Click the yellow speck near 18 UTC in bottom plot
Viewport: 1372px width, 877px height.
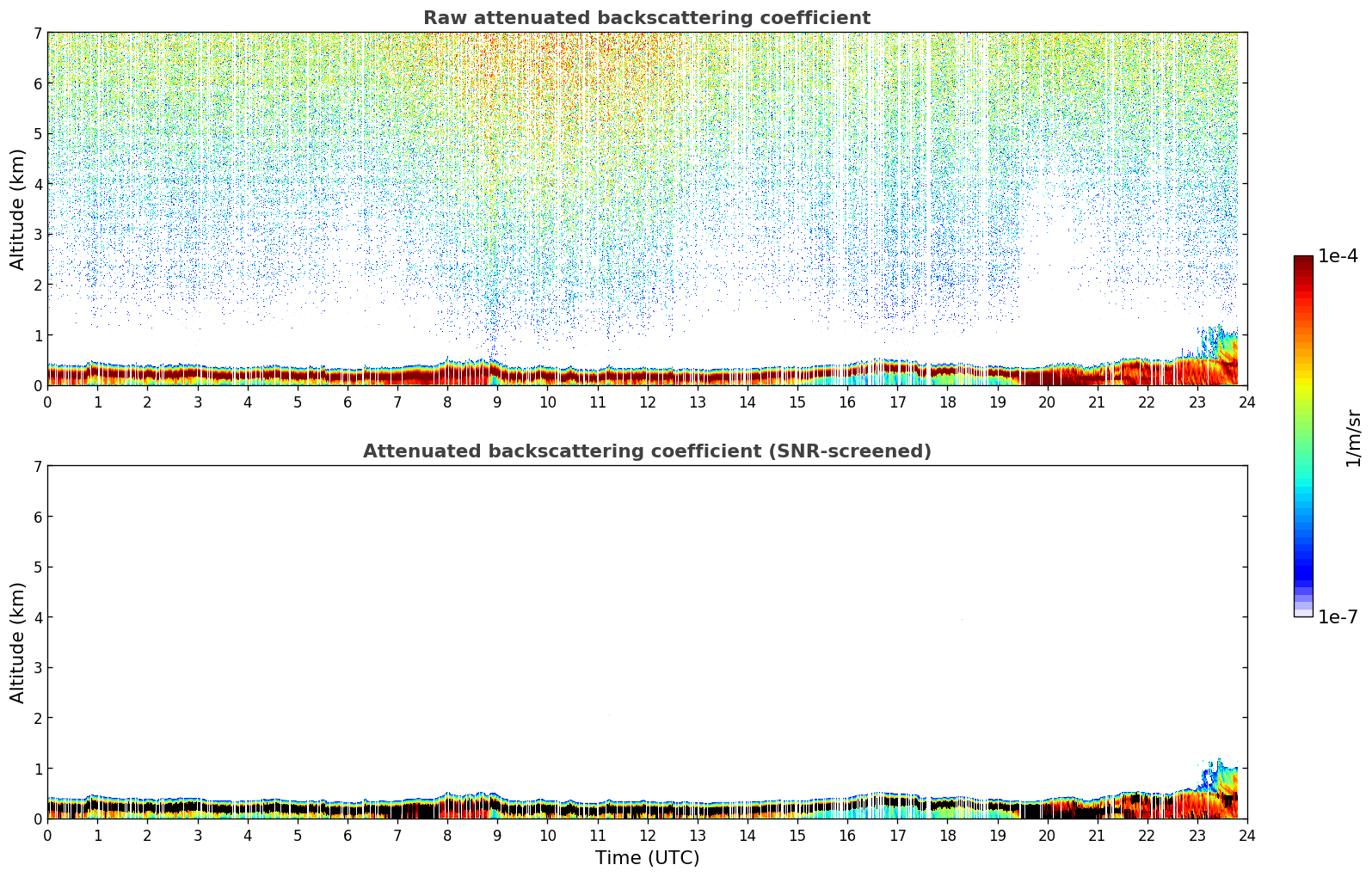[x=961, y=620]
